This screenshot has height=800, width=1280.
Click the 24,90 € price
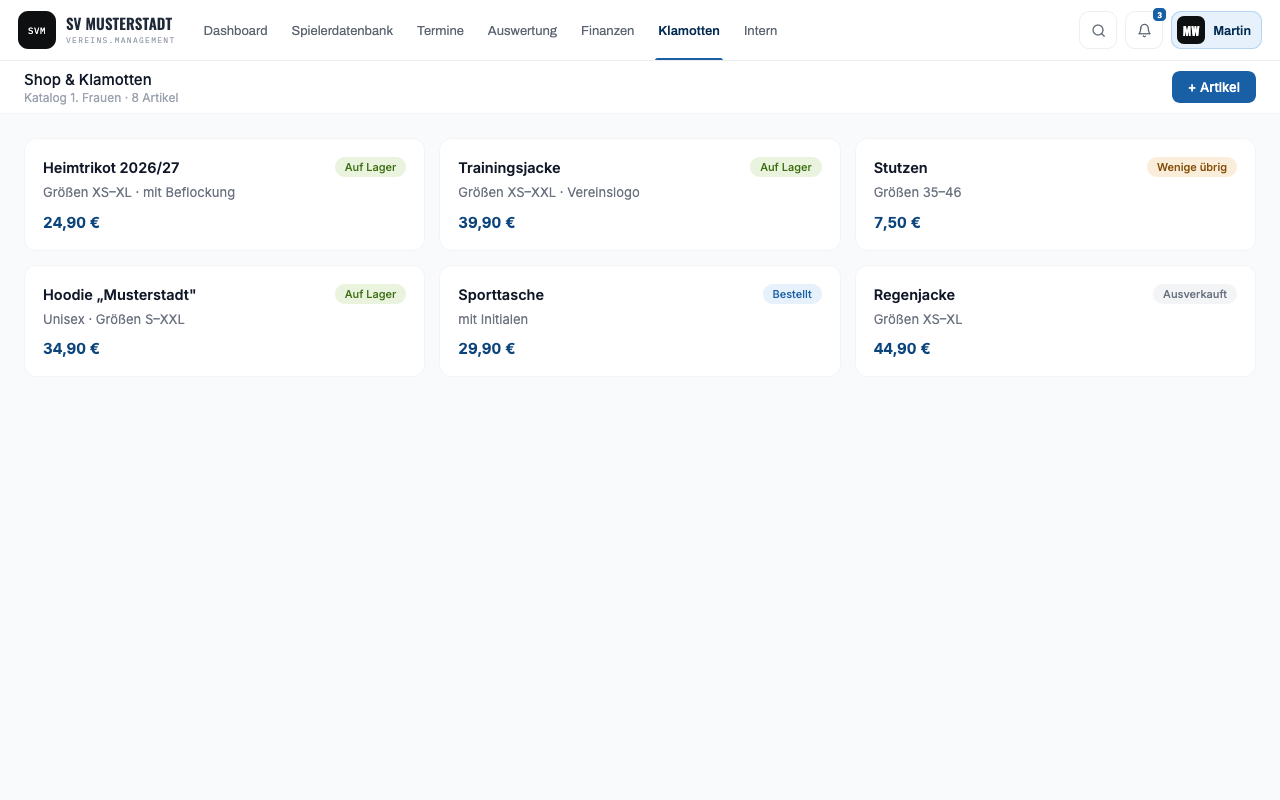pyautogui.click(x=71, y=222)
